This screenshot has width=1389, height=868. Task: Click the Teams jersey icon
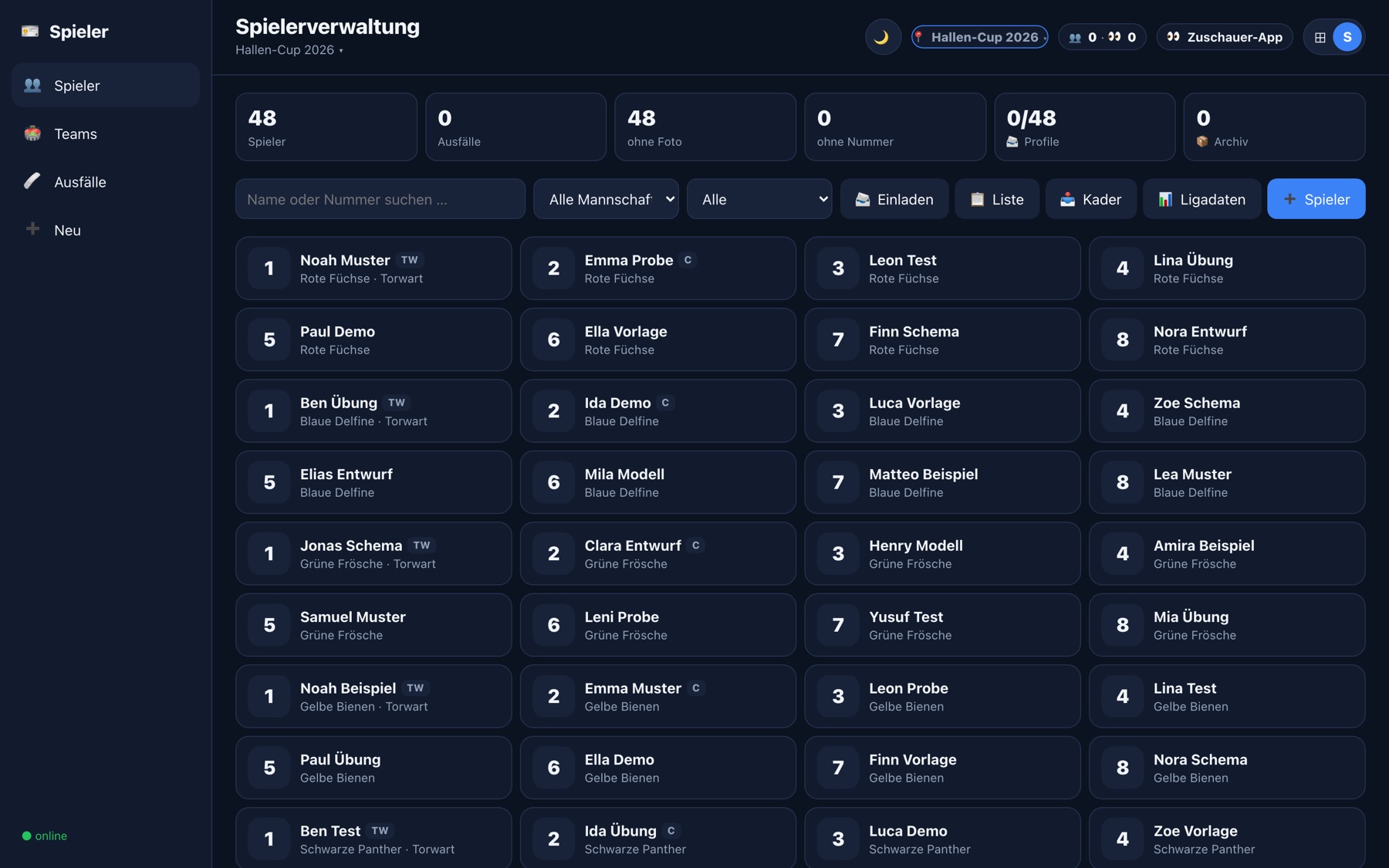(x=32, y=133)
